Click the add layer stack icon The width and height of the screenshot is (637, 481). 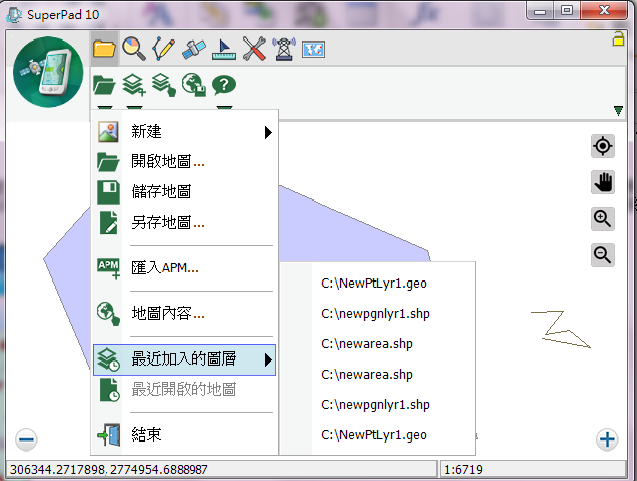click(134, 85)
